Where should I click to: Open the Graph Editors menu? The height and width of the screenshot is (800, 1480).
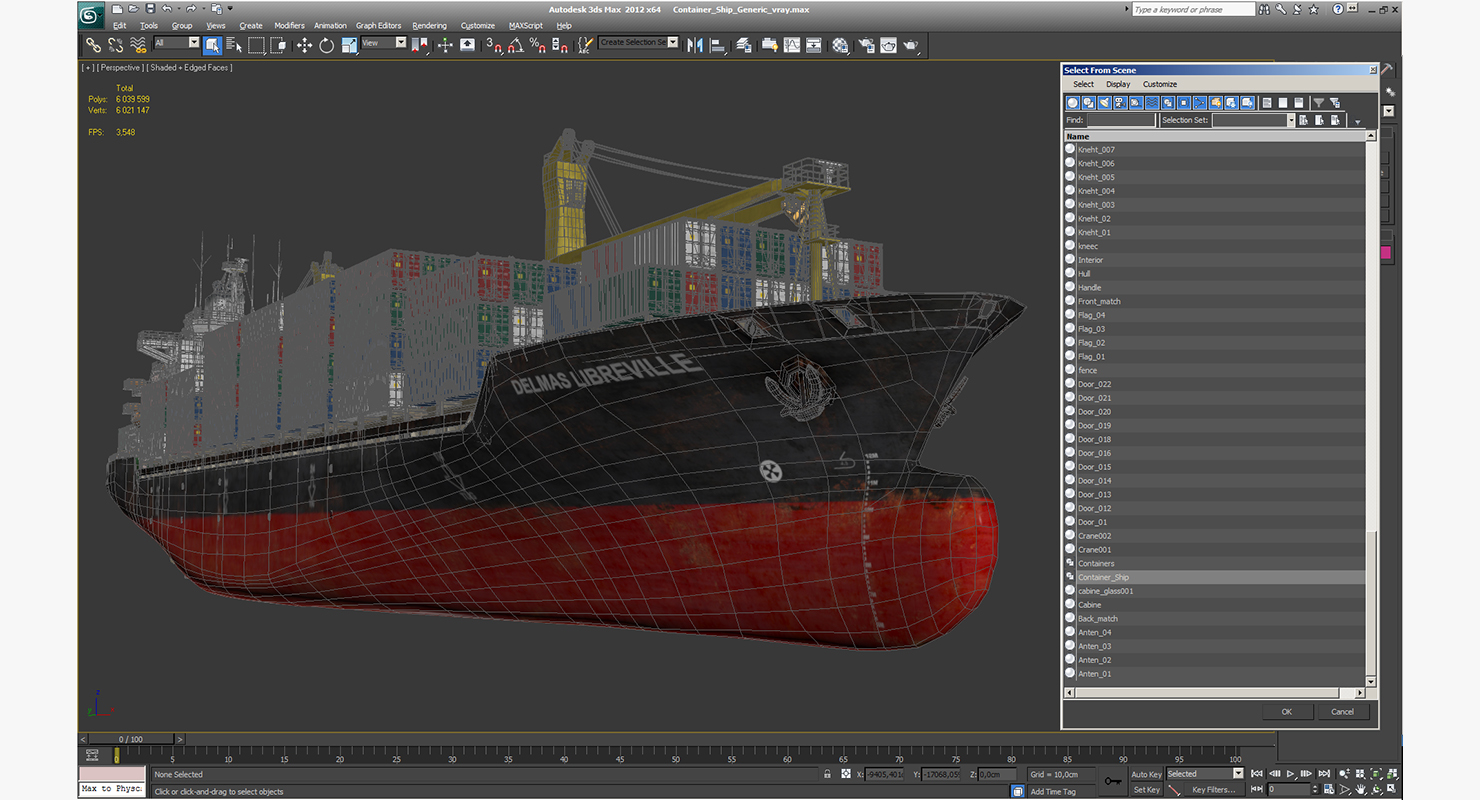pyautogui.click(x=378, y=25)
